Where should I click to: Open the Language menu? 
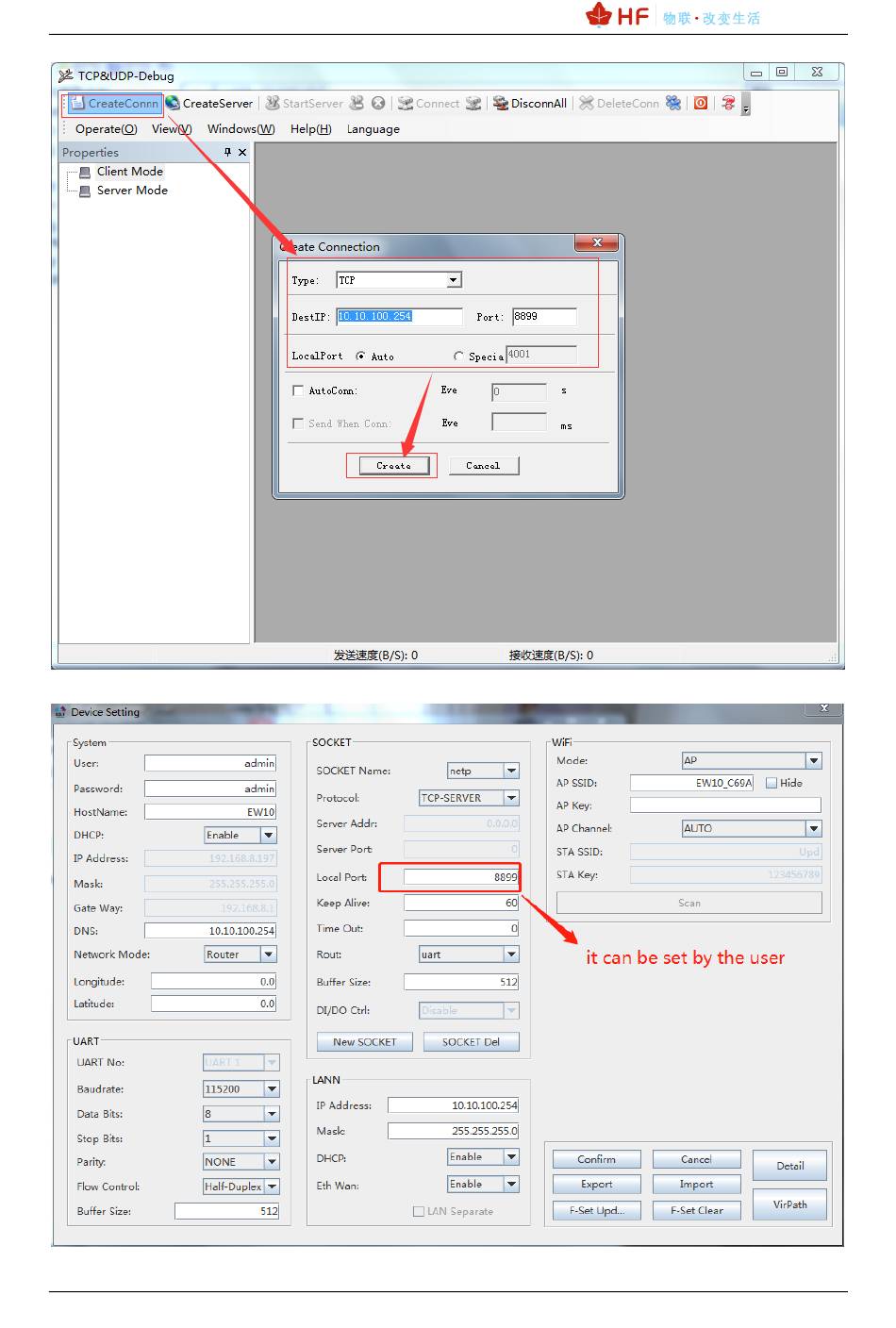(373, 129)
